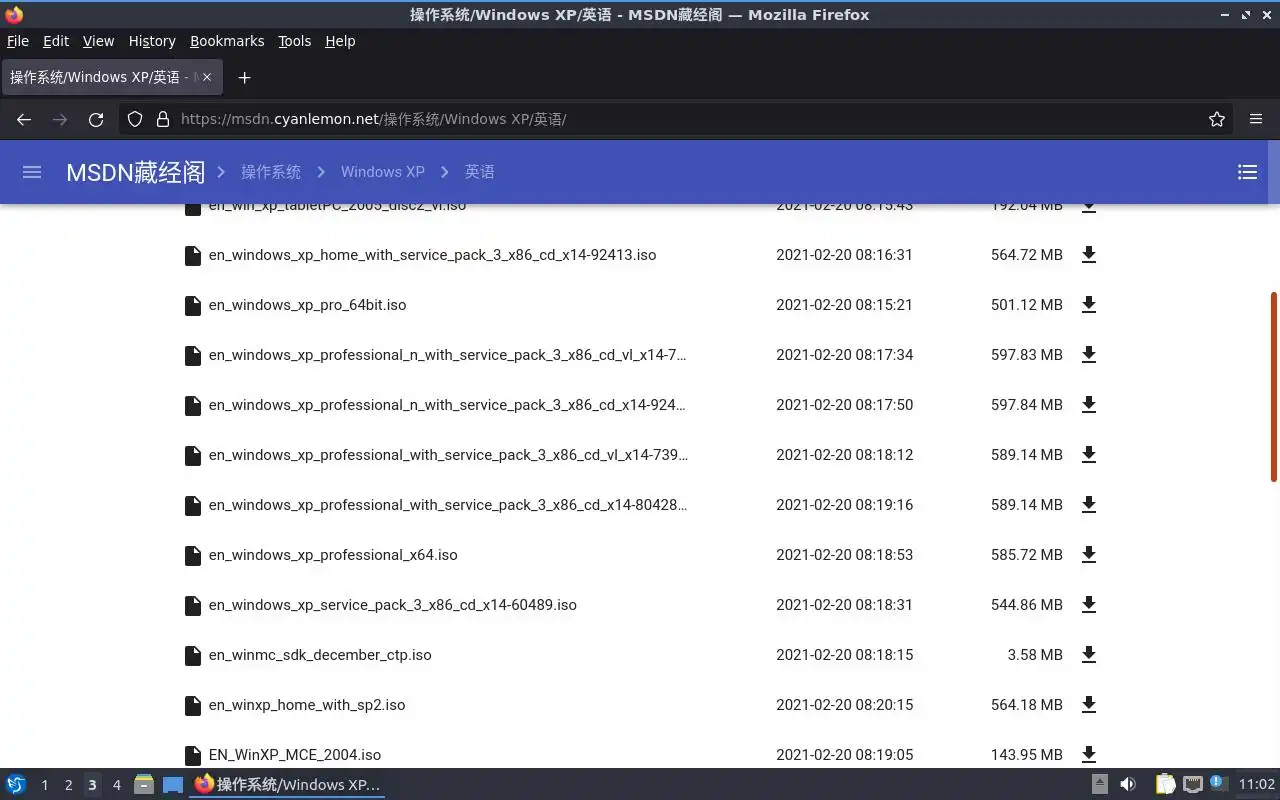Open the View menu
This screenshot has width=1280, height=800.
(x=98, y=41)
